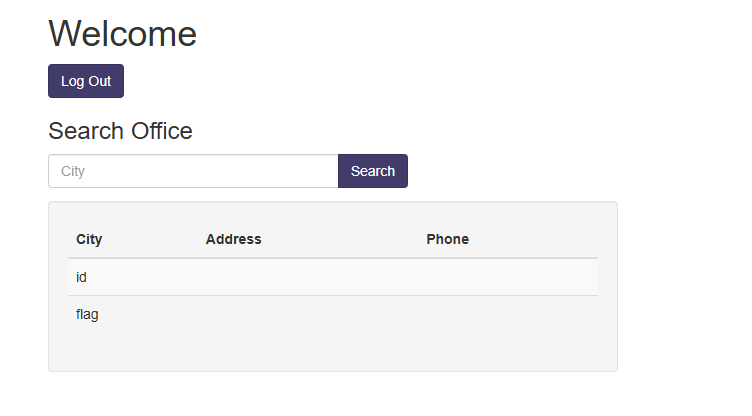Click the "id" cell in the table
The height and width of the screenshot is (416, 752).
pyautogui.click(x=81, y=277)
